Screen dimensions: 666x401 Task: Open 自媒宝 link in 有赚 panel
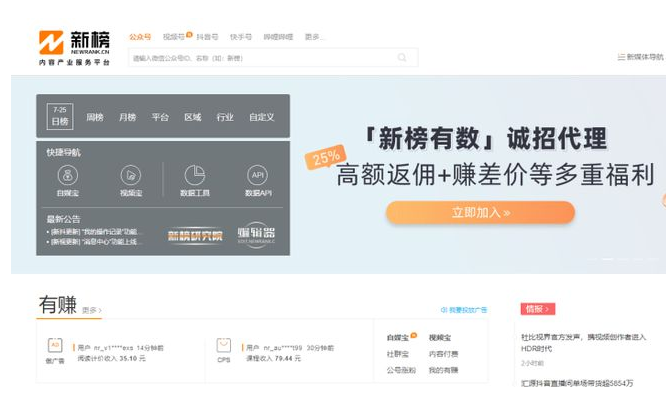[x=398, y=338]
